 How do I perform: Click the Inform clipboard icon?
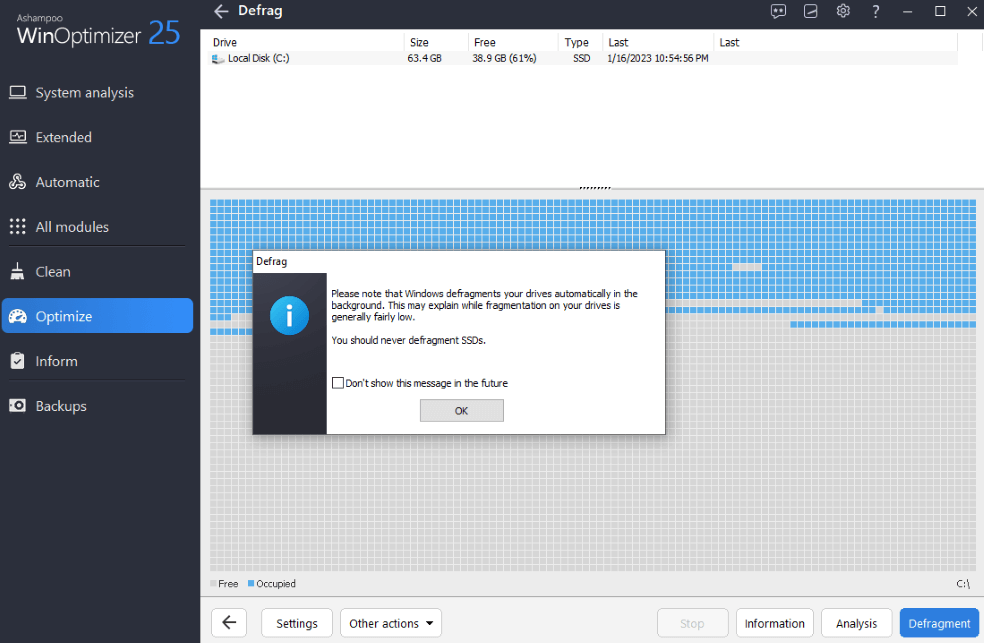pyautogui.click(x=18, y=361)
